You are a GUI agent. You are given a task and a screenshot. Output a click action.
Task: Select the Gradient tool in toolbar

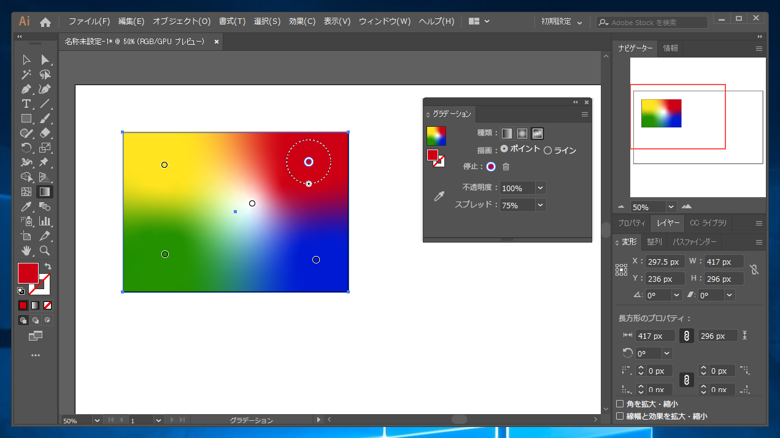[45, 192]
